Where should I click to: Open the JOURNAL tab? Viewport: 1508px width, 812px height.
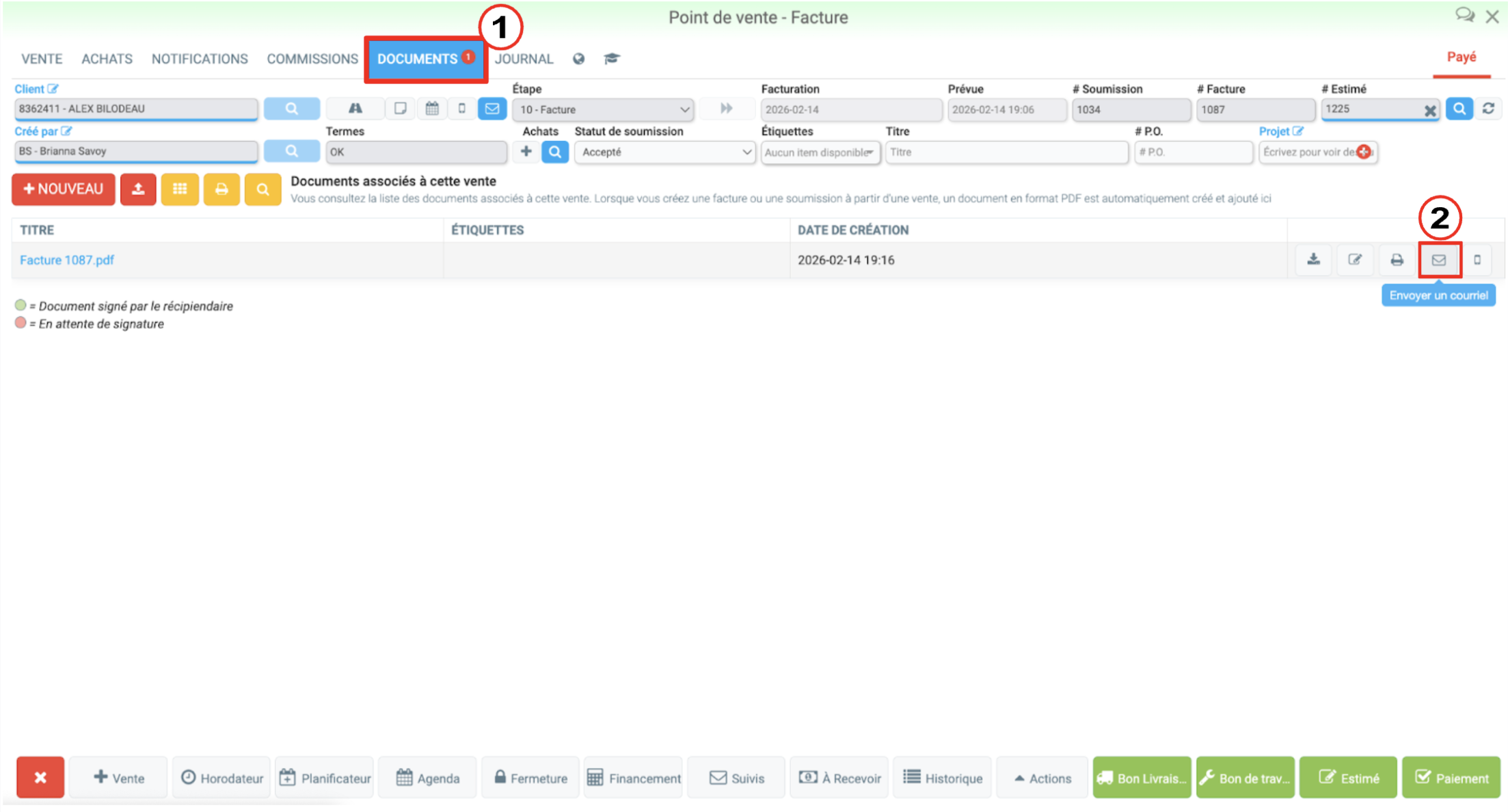point(524,59)
